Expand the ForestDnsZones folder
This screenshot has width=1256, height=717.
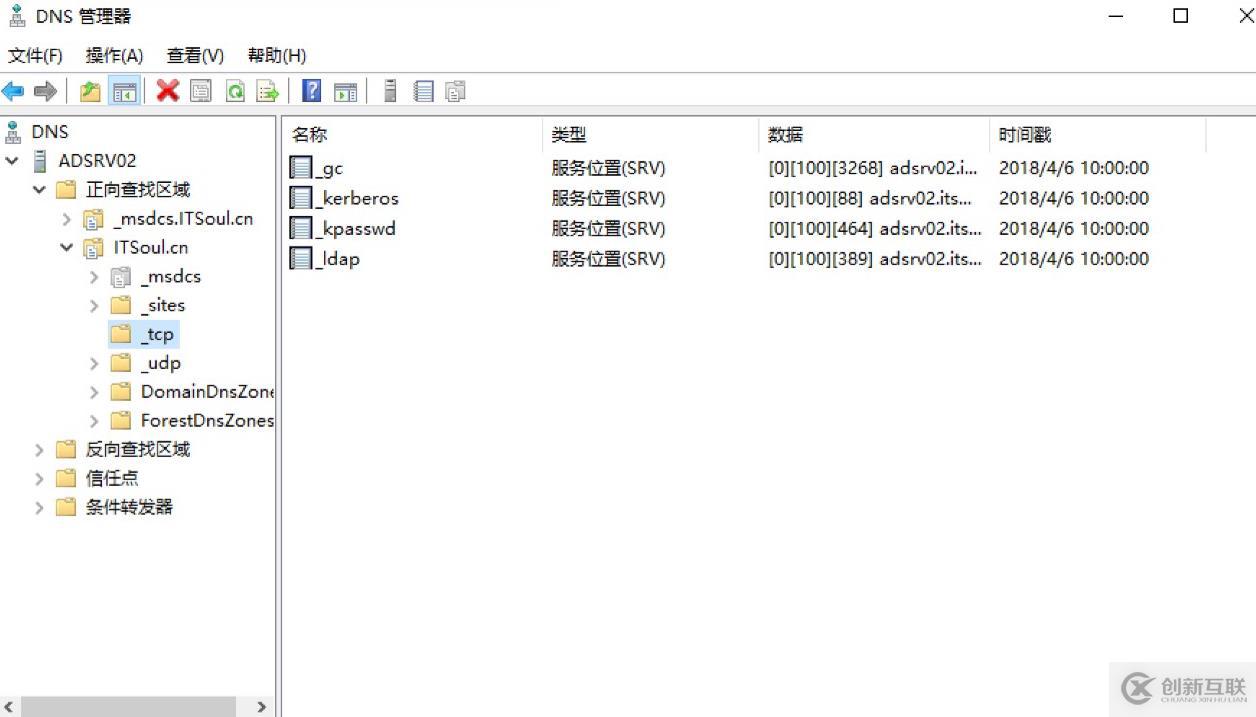click(x=94, y=421)
